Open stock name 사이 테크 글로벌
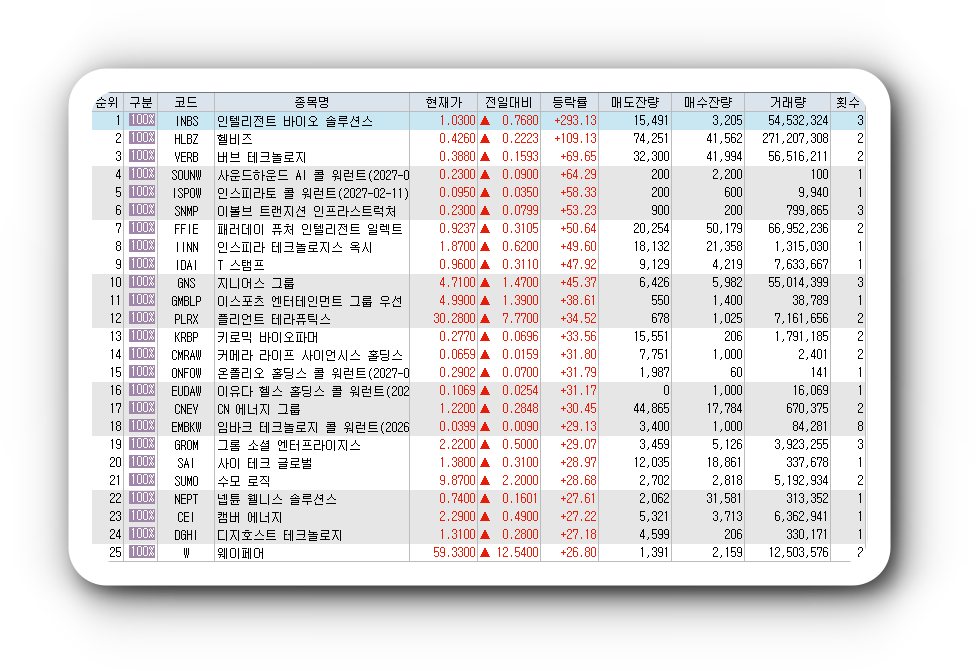Screen dimensions: 976x671 (265, 463)
